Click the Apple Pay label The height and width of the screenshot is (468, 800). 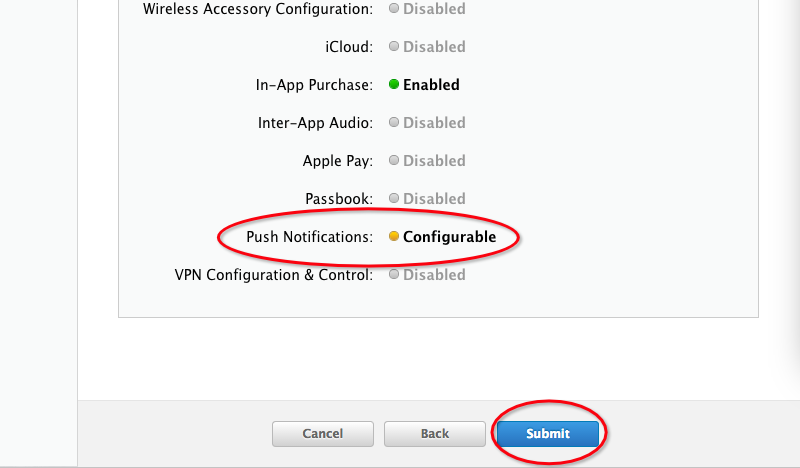point(338,161)
